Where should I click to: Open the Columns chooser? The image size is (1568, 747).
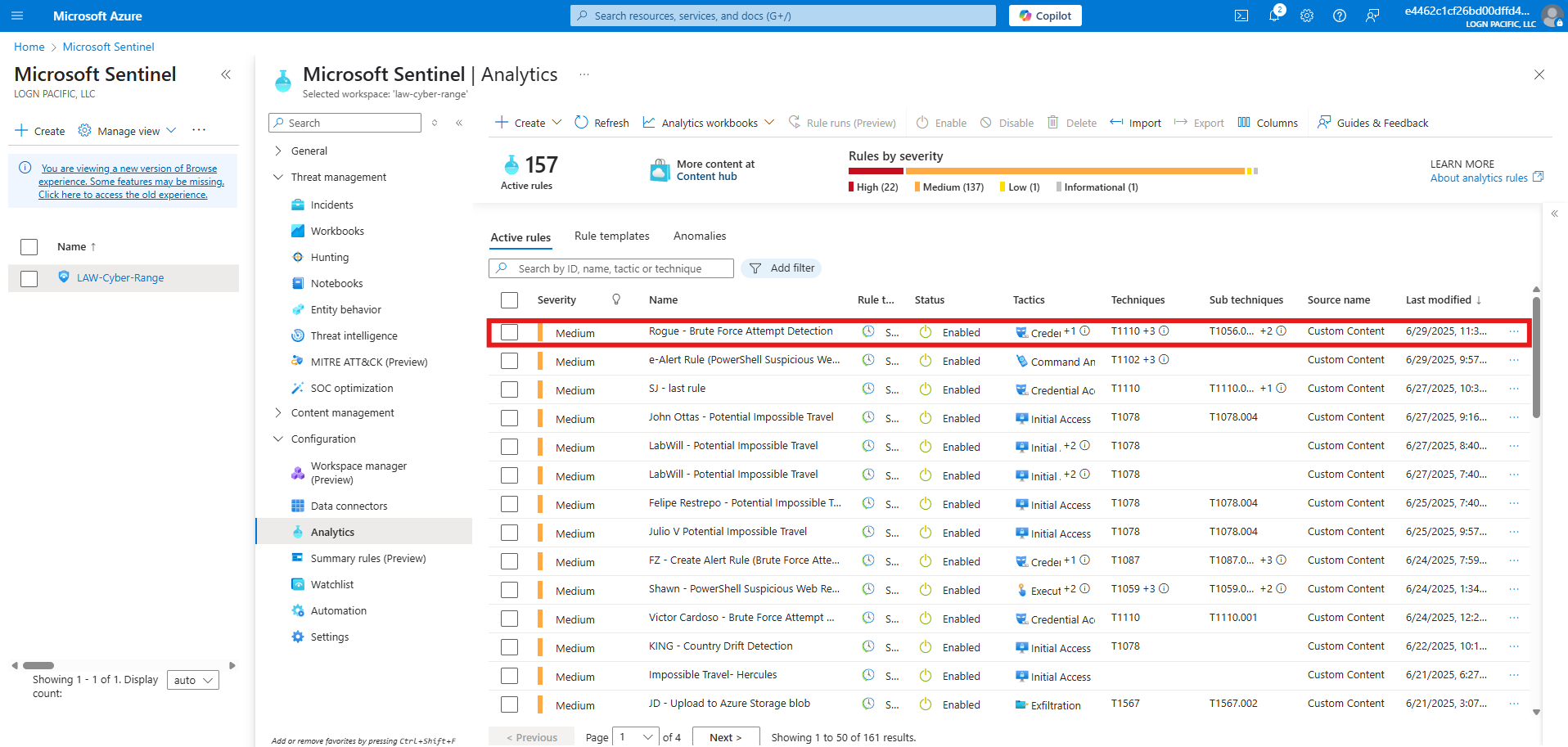pos(1268,123)
